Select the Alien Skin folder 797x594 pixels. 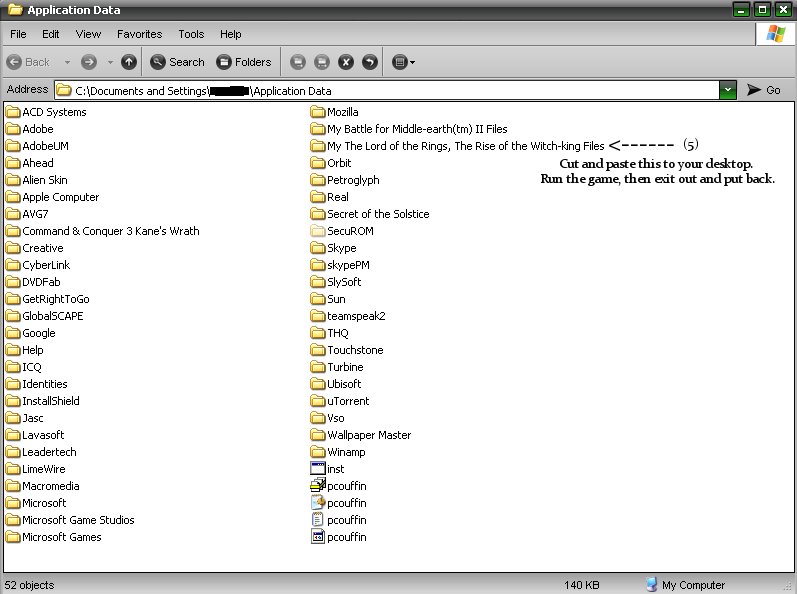(x=37, y=180)
